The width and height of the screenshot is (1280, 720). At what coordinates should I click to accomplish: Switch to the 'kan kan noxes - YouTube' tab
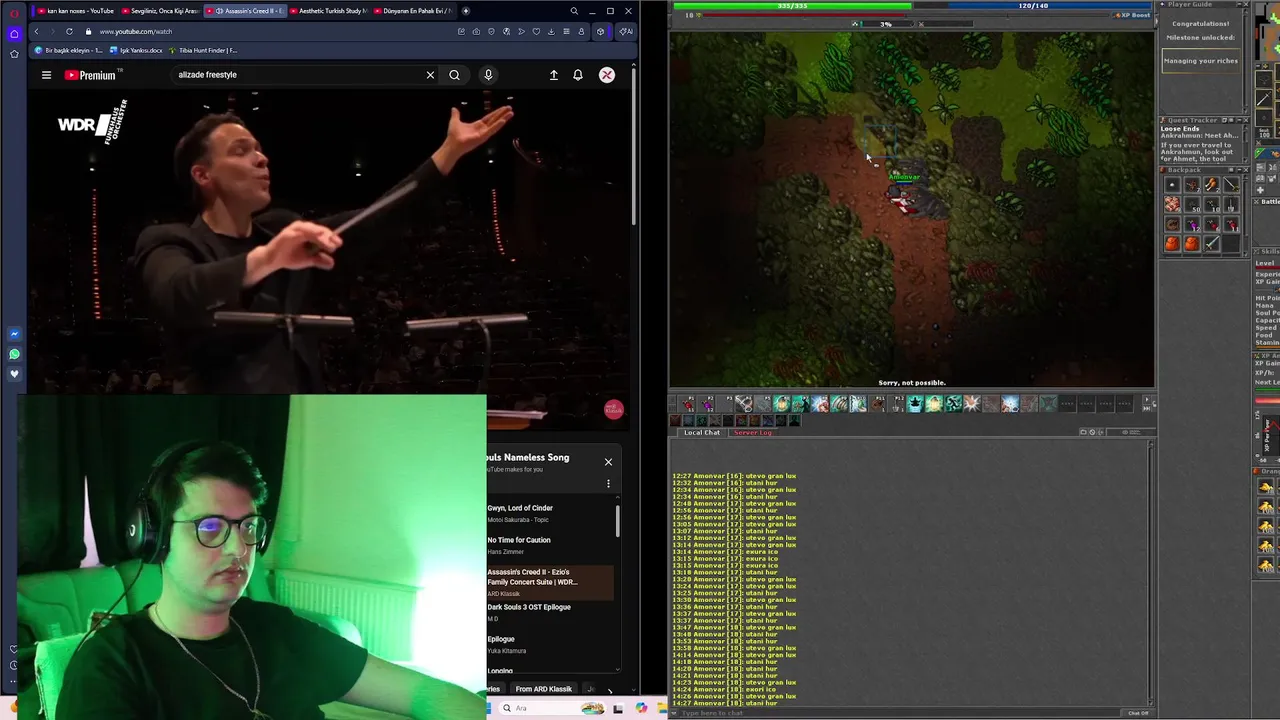click(75, 11)
